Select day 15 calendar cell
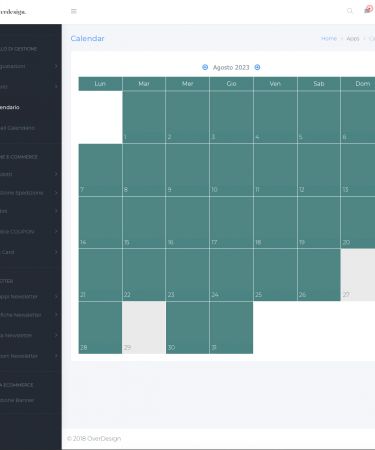Image resolution: width=375 pixels, height=450 pixels. click(144, 222)
